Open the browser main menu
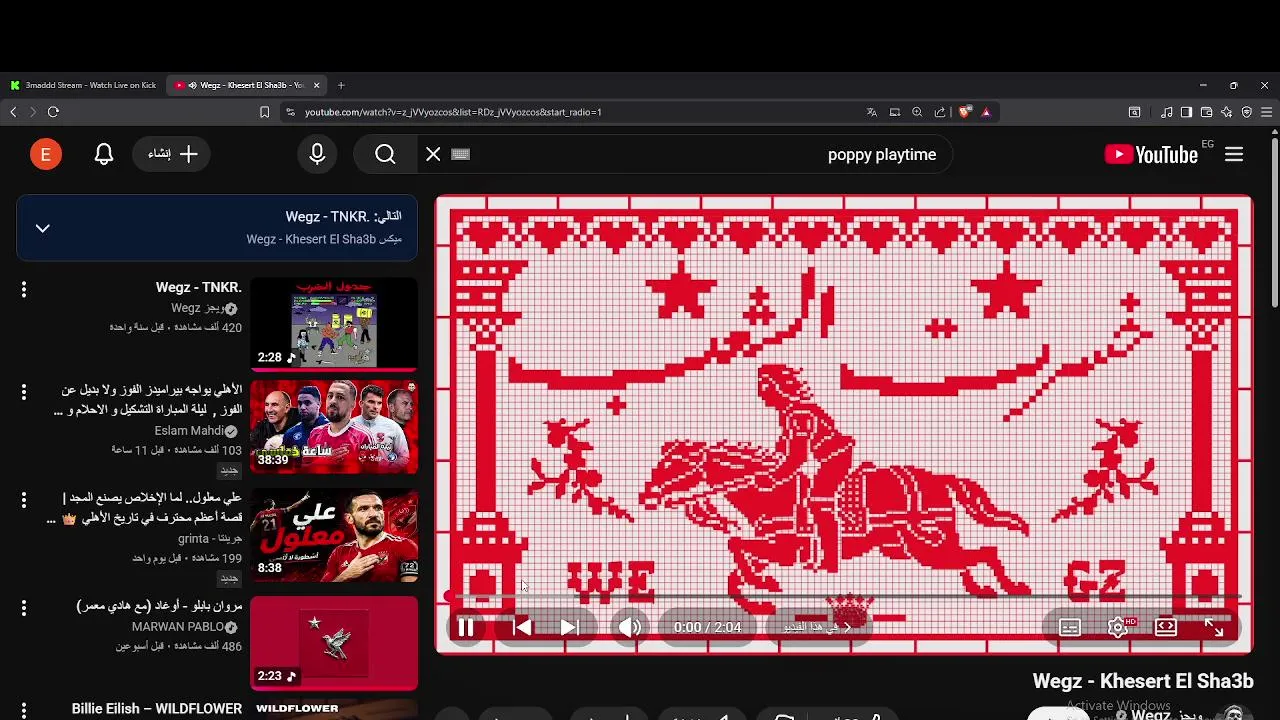 [x=1267, y=112]
